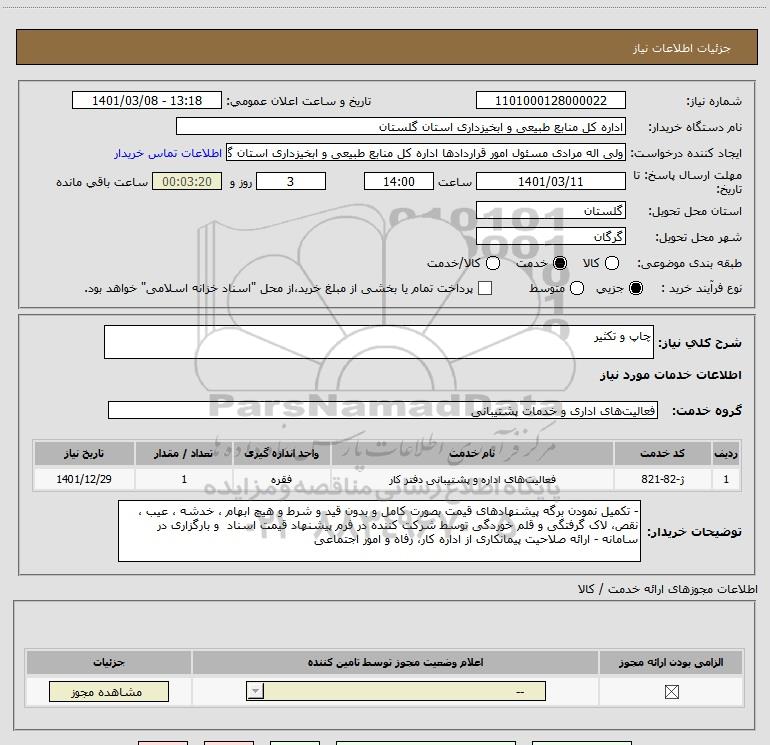The width and height of the screenshot is (770, 745).
Task: Click the گروه خدمت field
Action: 383,411
